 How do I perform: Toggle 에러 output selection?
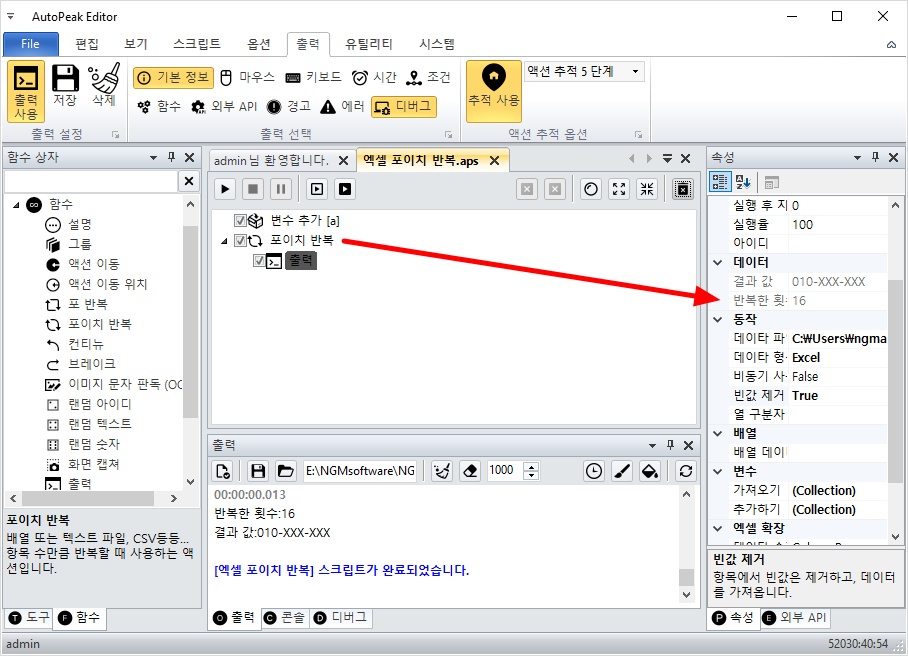click(342, 107)
